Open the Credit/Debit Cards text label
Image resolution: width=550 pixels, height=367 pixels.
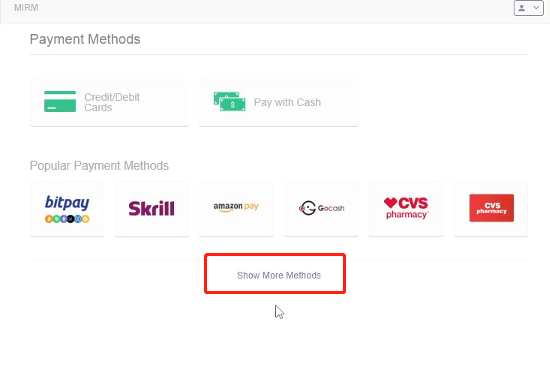point(112,102)
